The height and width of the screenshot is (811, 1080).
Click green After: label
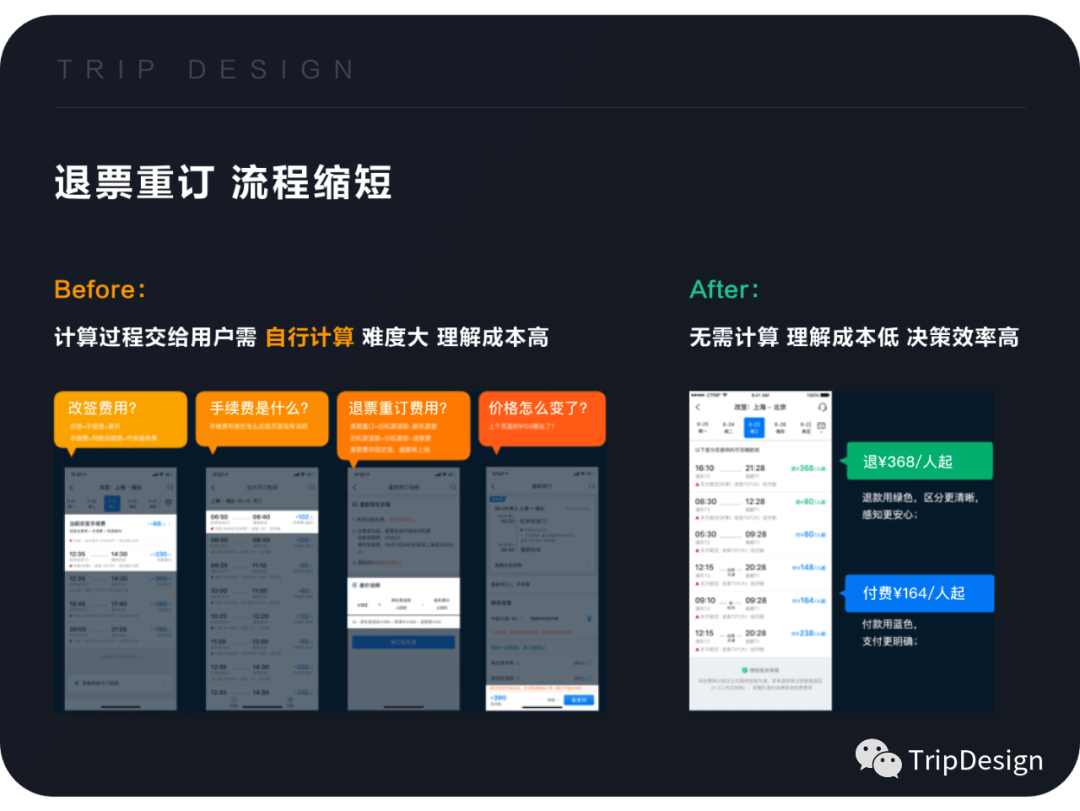tap(724, 289)
